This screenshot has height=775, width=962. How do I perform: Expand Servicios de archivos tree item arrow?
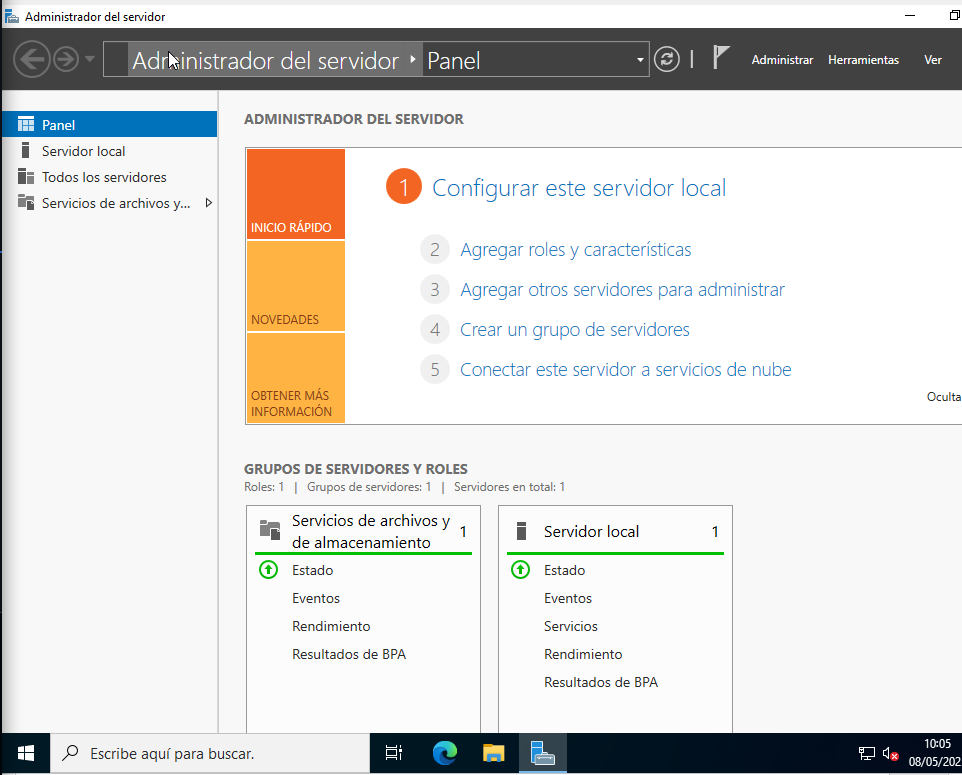[208, 203]
